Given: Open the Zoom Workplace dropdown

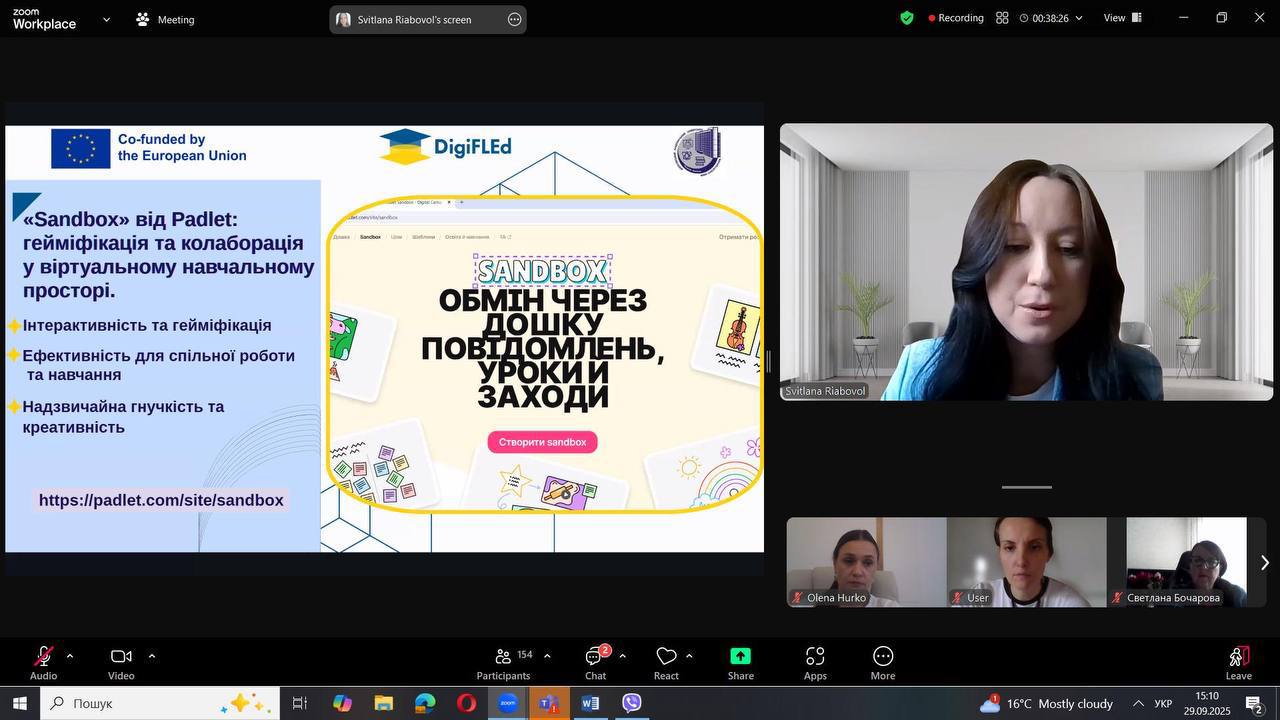Looking at the screenshot, I should [x=106, y=19].
